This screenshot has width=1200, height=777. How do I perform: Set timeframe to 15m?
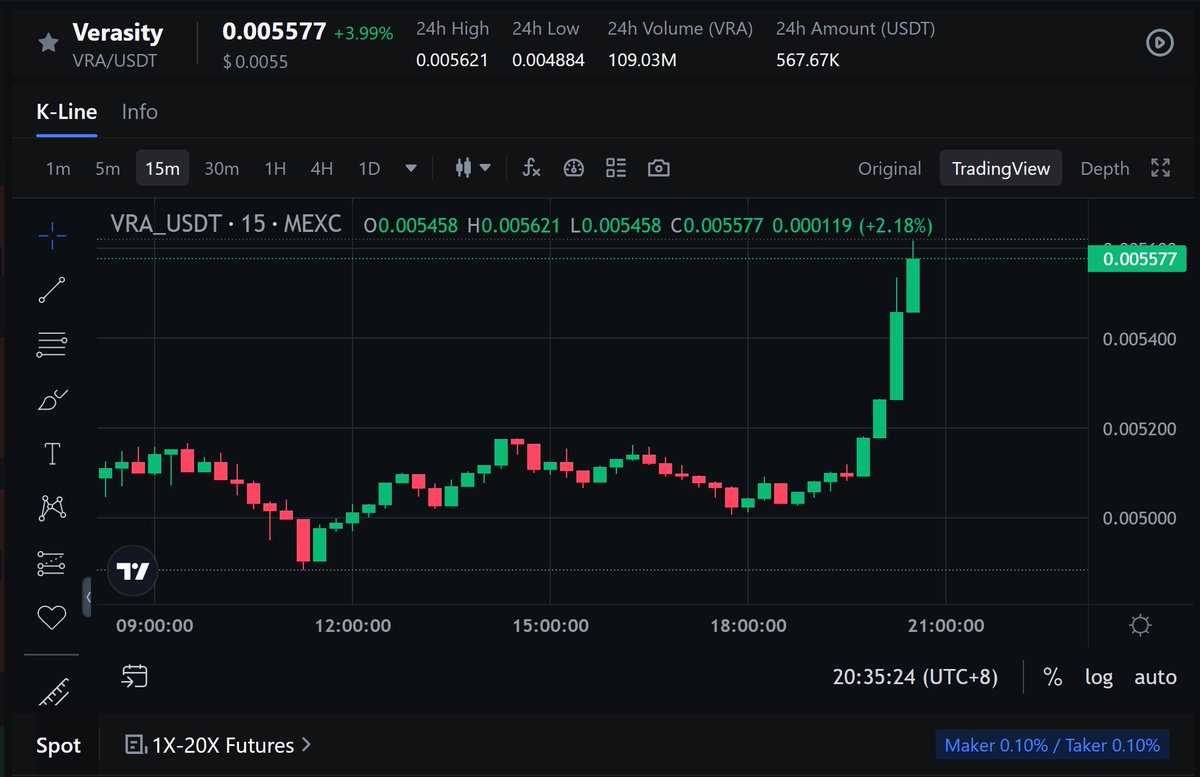click(163, 169)
